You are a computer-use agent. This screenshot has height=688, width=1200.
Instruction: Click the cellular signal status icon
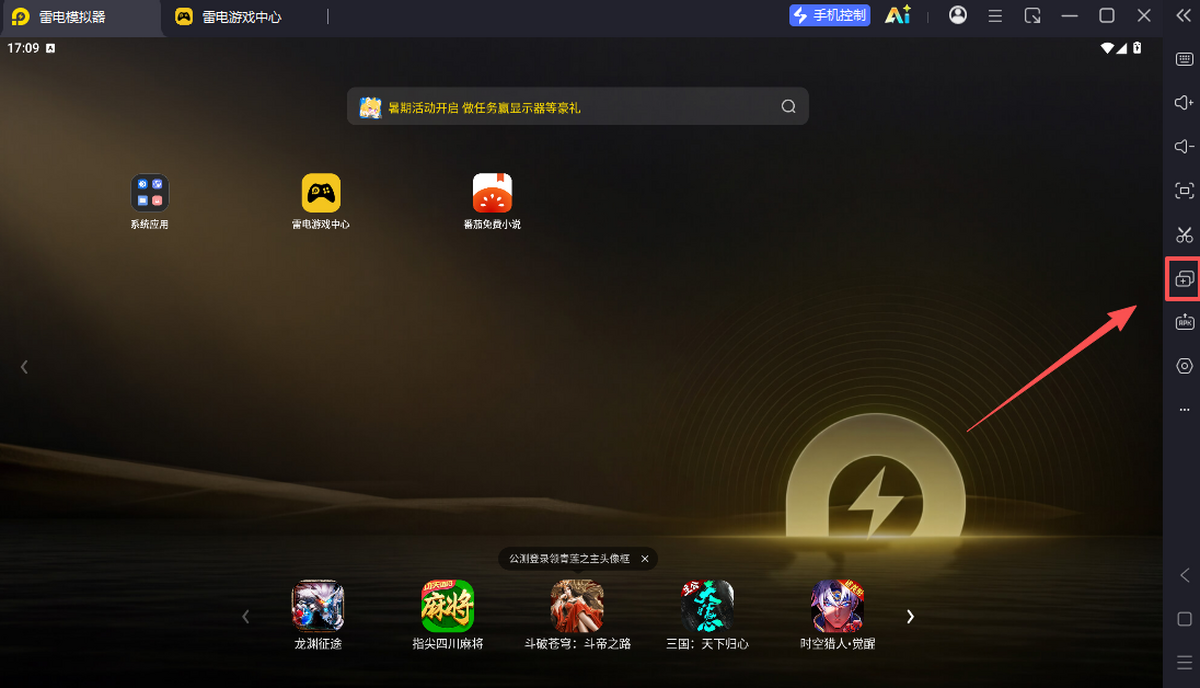1122,48
